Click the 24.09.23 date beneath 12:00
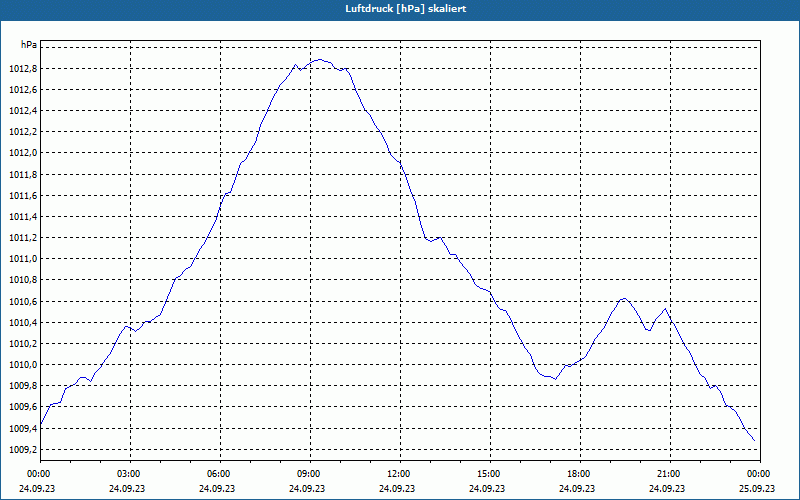 click(397, 488)
